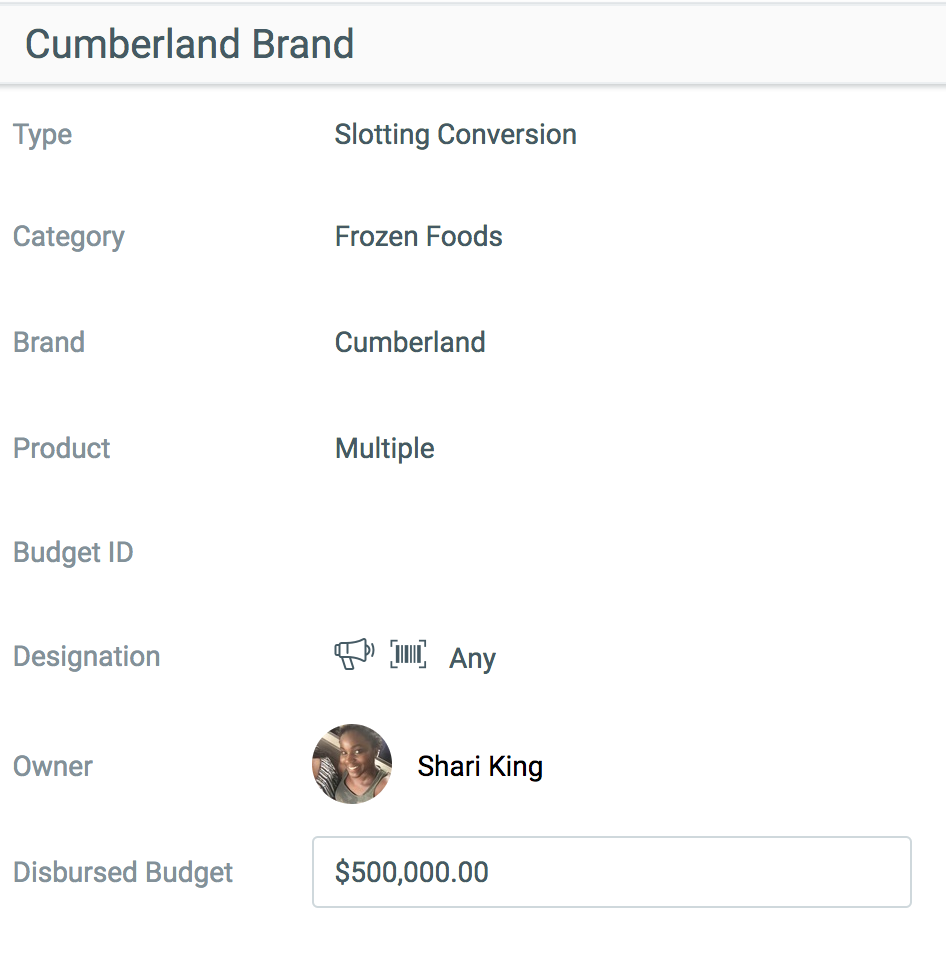Click the Any designation text
This screenshot has height=956, width=946.
(472, 658)
